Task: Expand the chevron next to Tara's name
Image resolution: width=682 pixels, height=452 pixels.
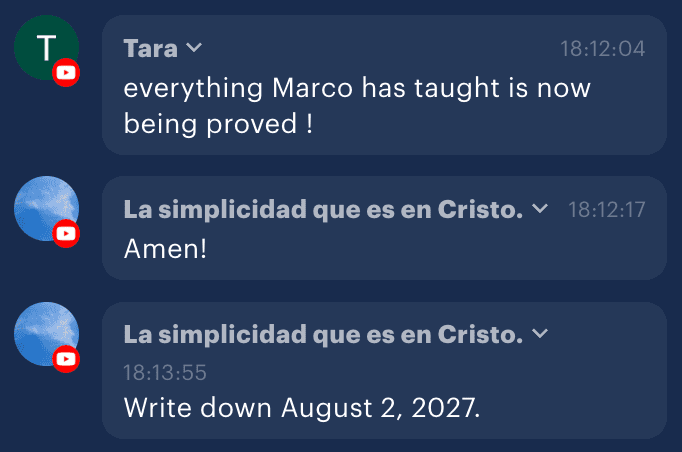Action: point(194,47)
